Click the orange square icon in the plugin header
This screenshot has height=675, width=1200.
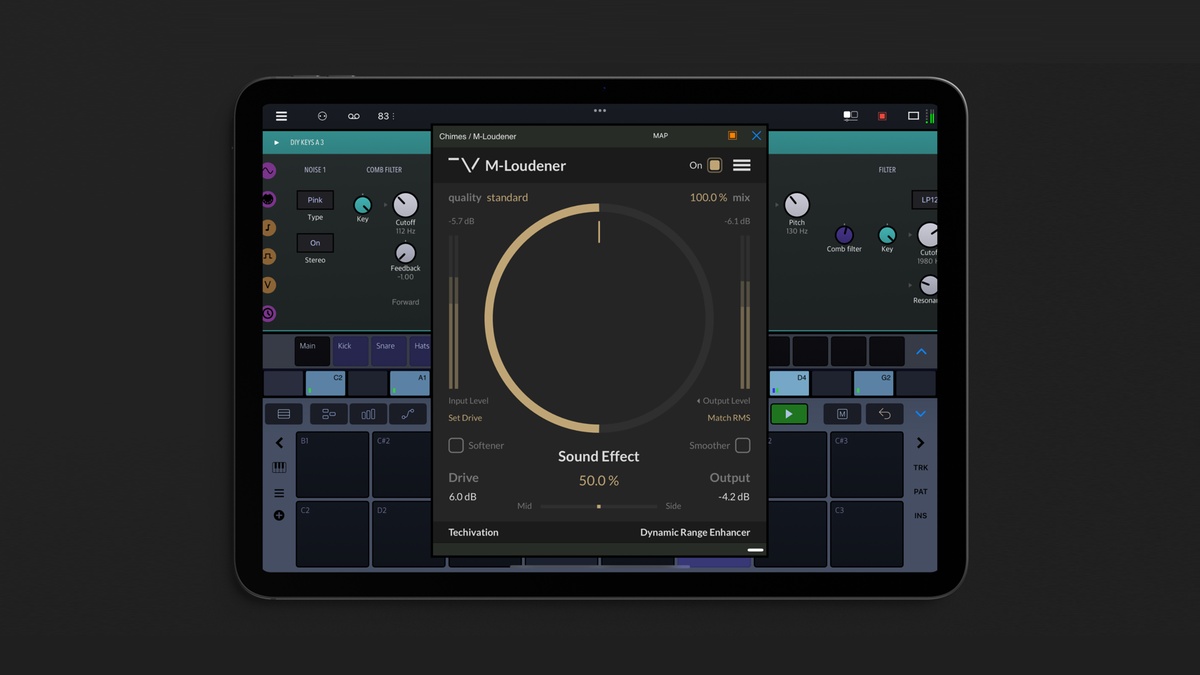coord(732,136)
